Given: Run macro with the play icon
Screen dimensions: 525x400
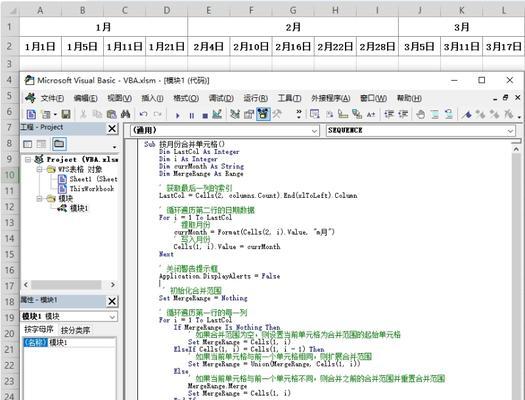Looking at the screenshot, I should click(x=177, y=116).
